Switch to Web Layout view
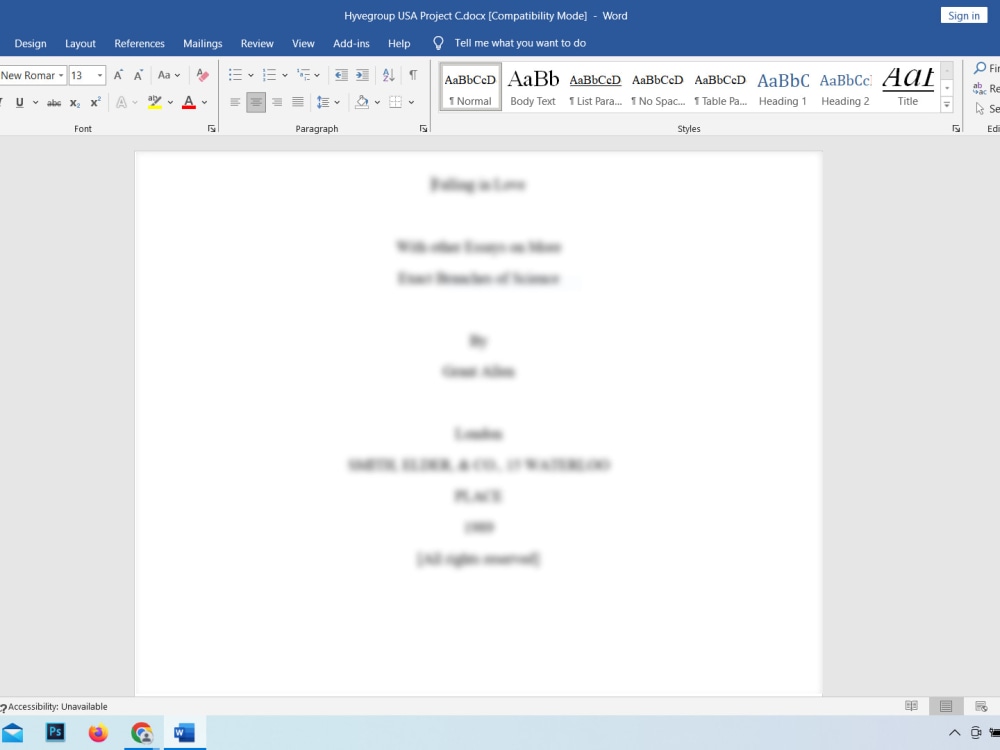1000x750 pixels. point(981,706)
